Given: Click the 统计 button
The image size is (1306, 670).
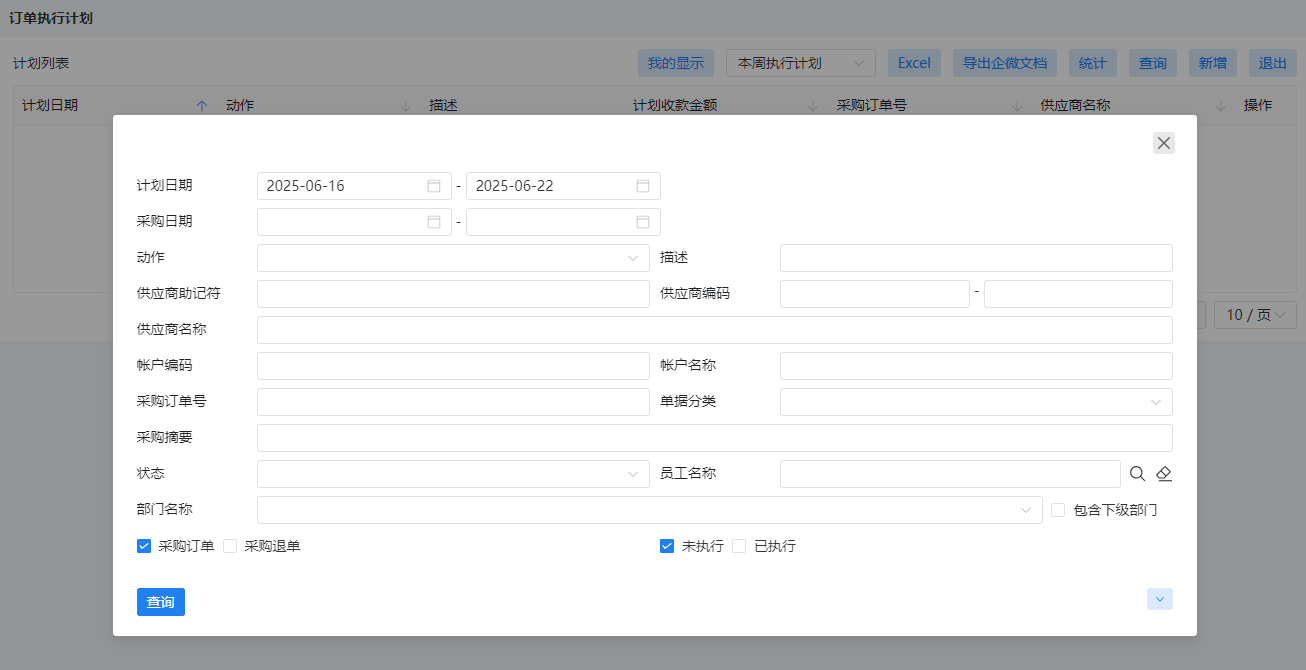Looking at the screenshot, I should [x=1093, y=63].
